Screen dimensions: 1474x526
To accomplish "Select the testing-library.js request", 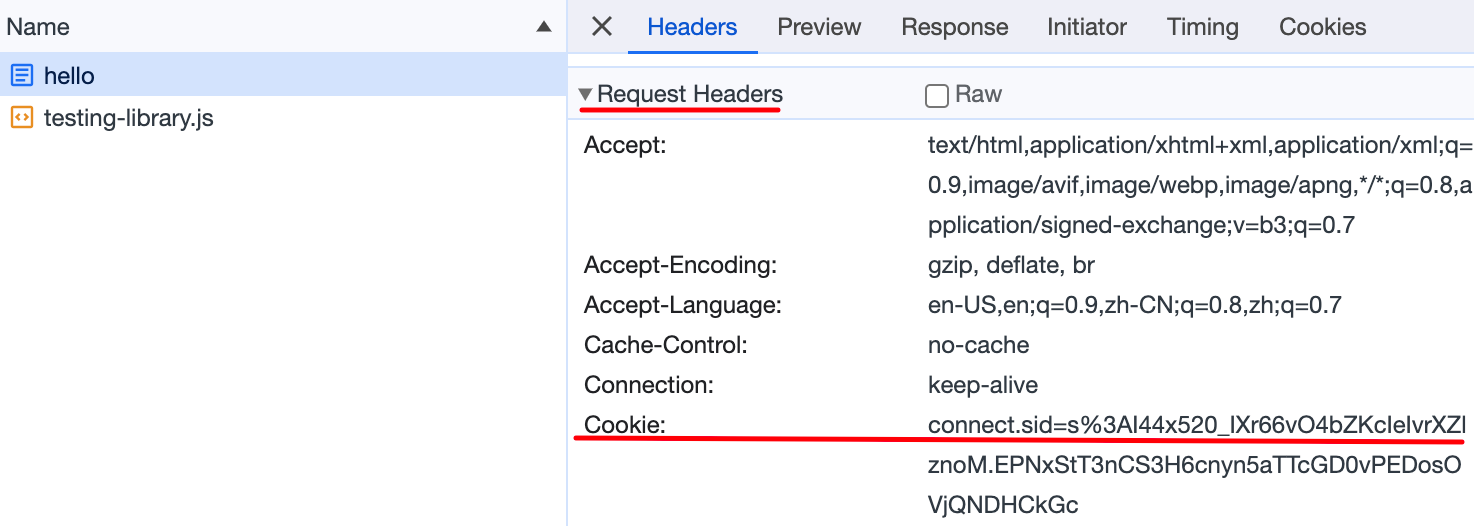I will coord(283,118).
